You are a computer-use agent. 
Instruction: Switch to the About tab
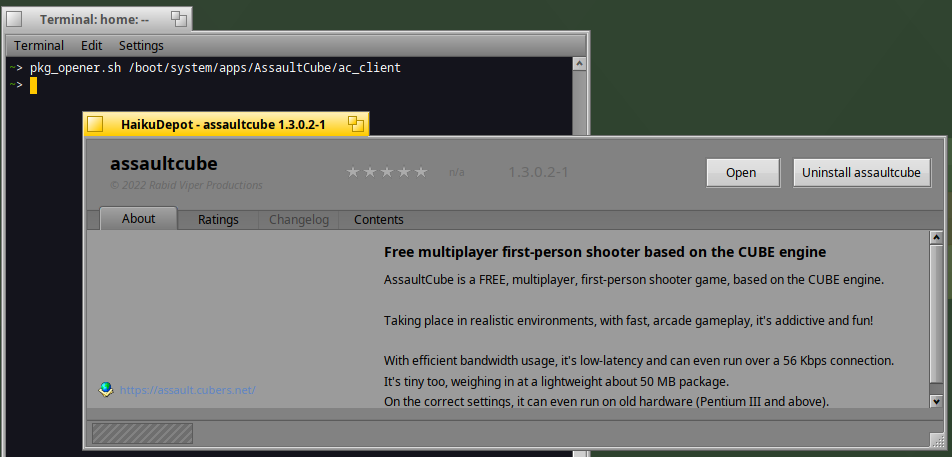pyautogui.click(x=138, y=218)
